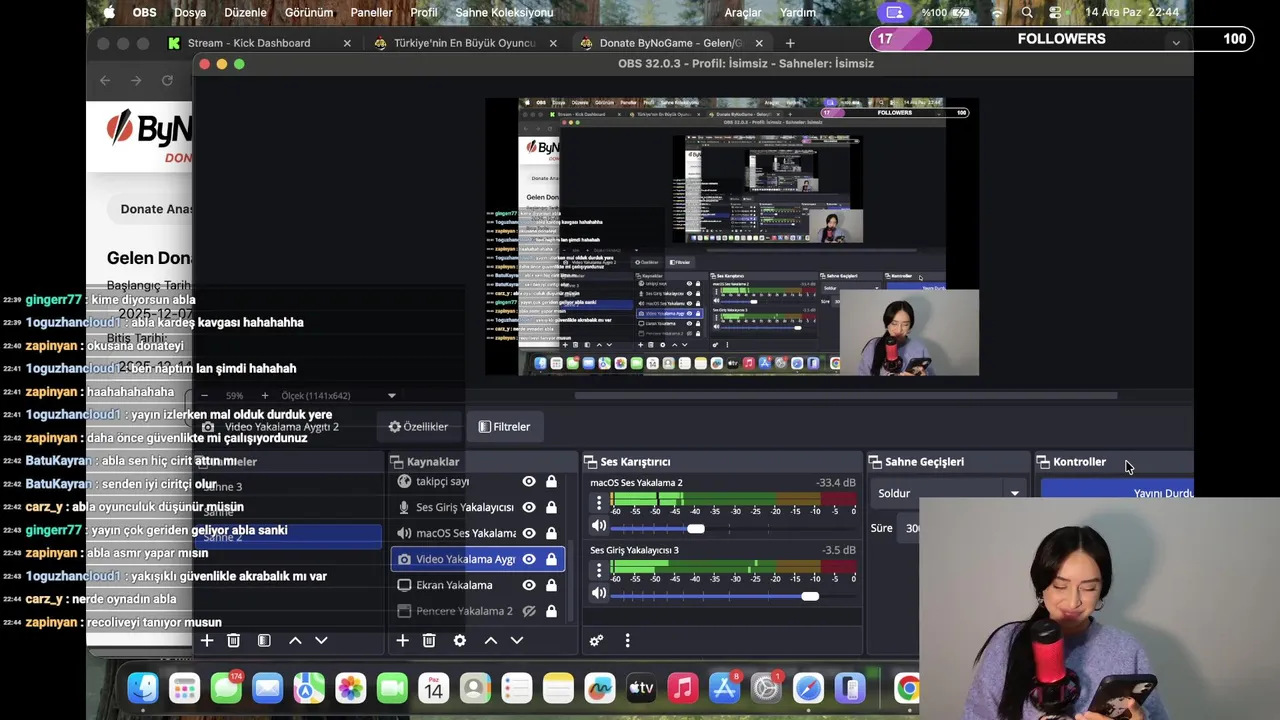Open scene filters icon in Sahneler toolbar

tap(264, 640)
